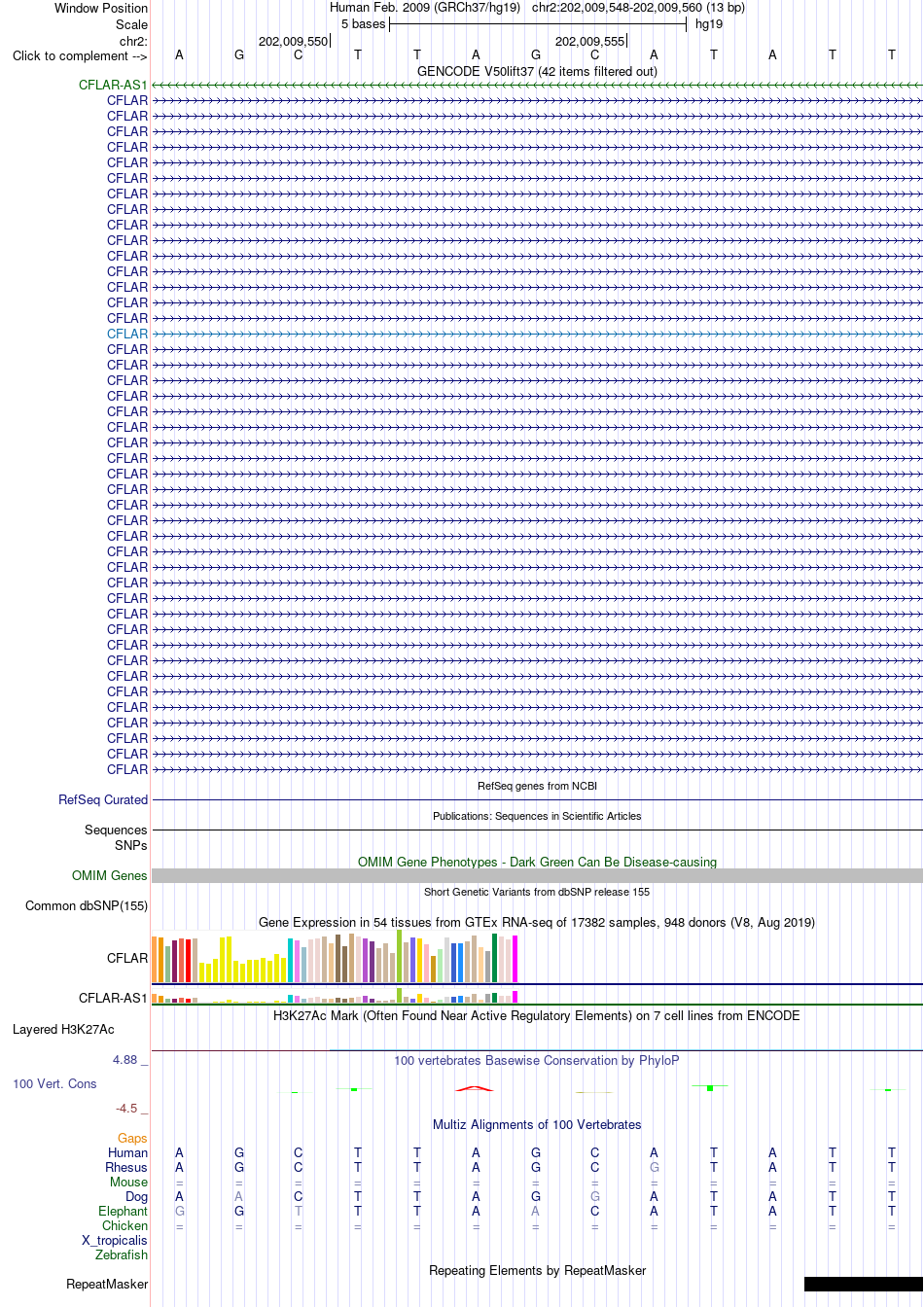The width and height of the screenshot is (924, 1307).
Task: Click the H3K27Ac Mark ENCODE track title
Action: point(537,1015)
